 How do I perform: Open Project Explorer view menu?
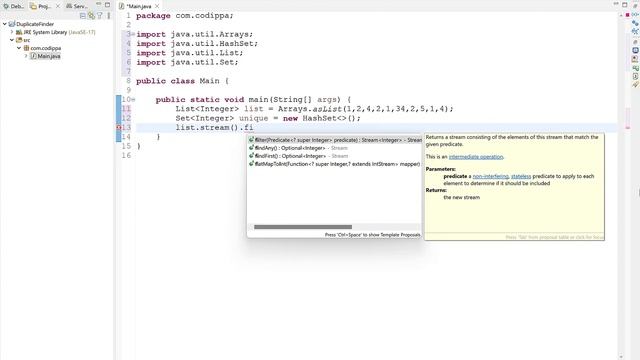109,16
